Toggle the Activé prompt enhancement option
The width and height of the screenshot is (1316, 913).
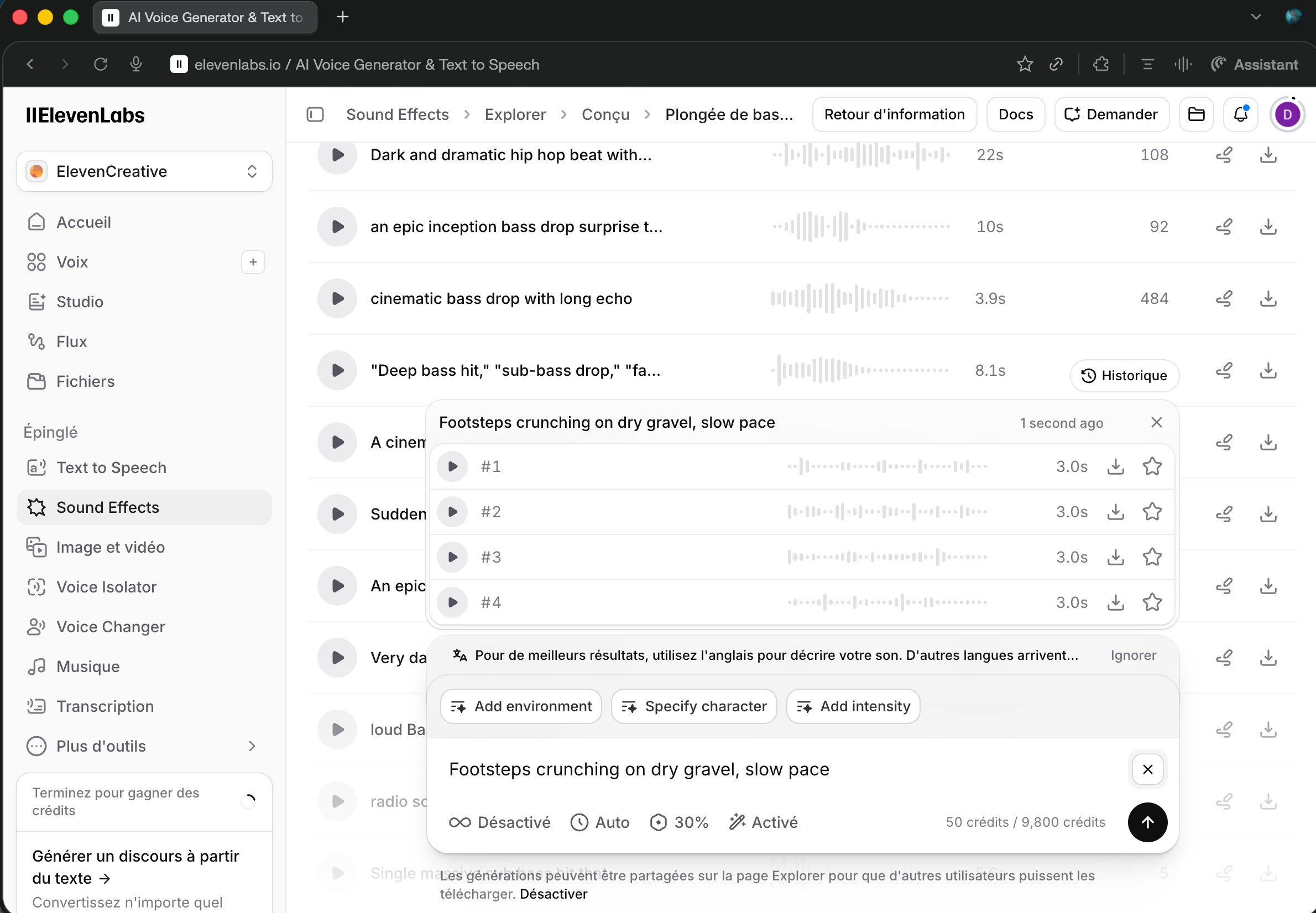[x=763, y=822]
